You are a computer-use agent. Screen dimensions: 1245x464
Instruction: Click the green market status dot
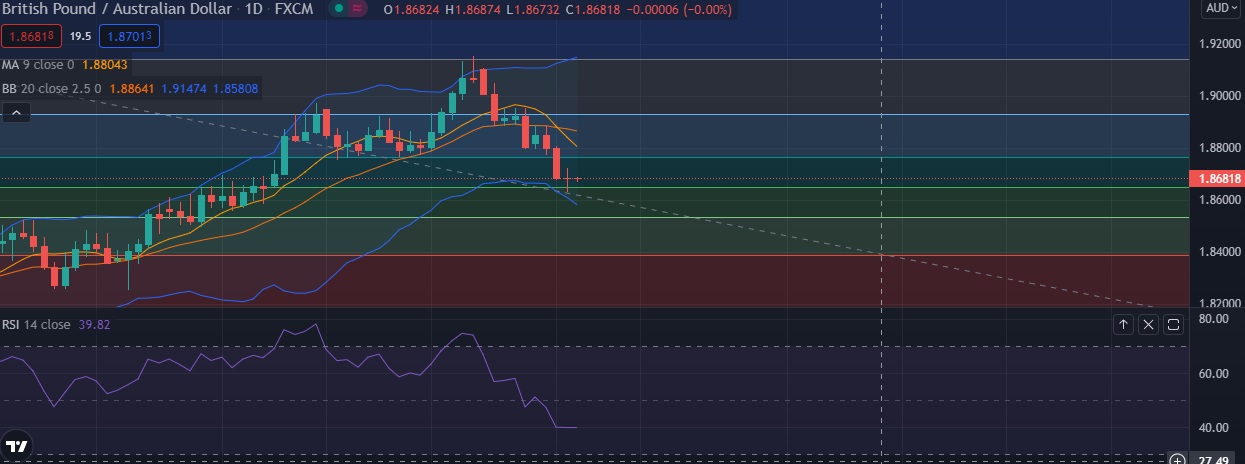pyautogui.click(x=339, y=9)
